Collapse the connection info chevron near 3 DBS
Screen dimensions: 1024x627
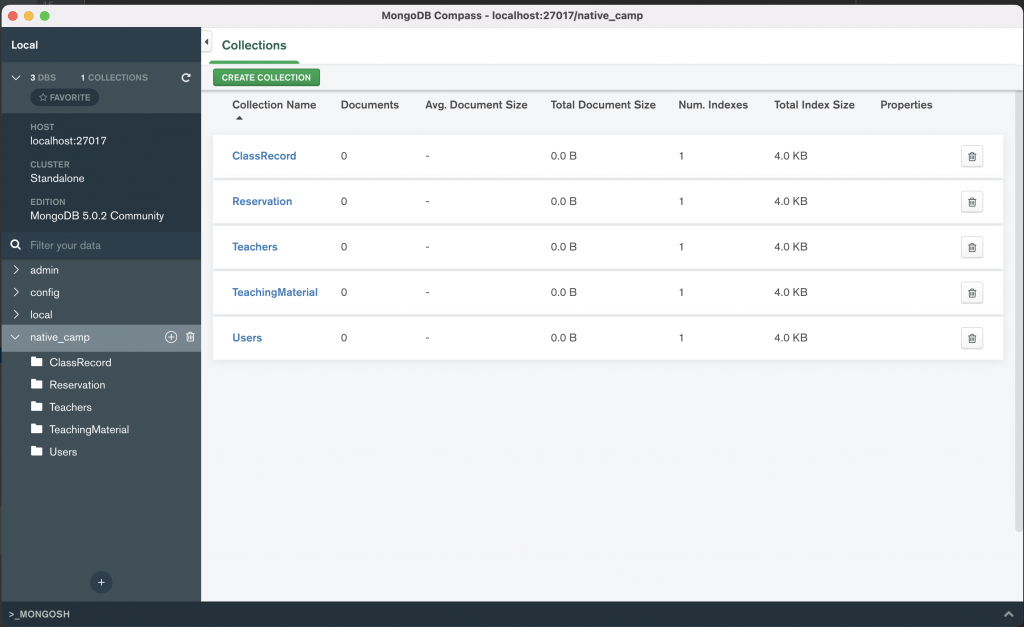[x=16, y=78]
